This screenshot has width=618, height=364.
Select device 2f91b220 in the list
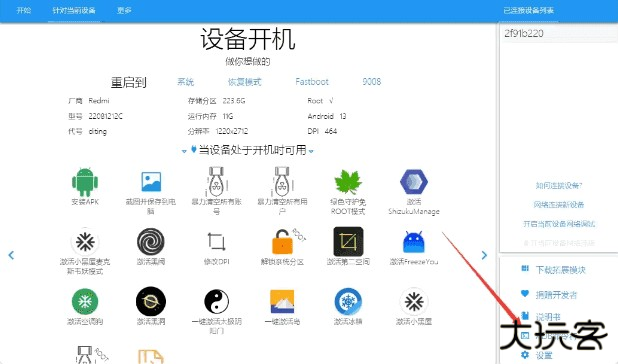point(558,33)
